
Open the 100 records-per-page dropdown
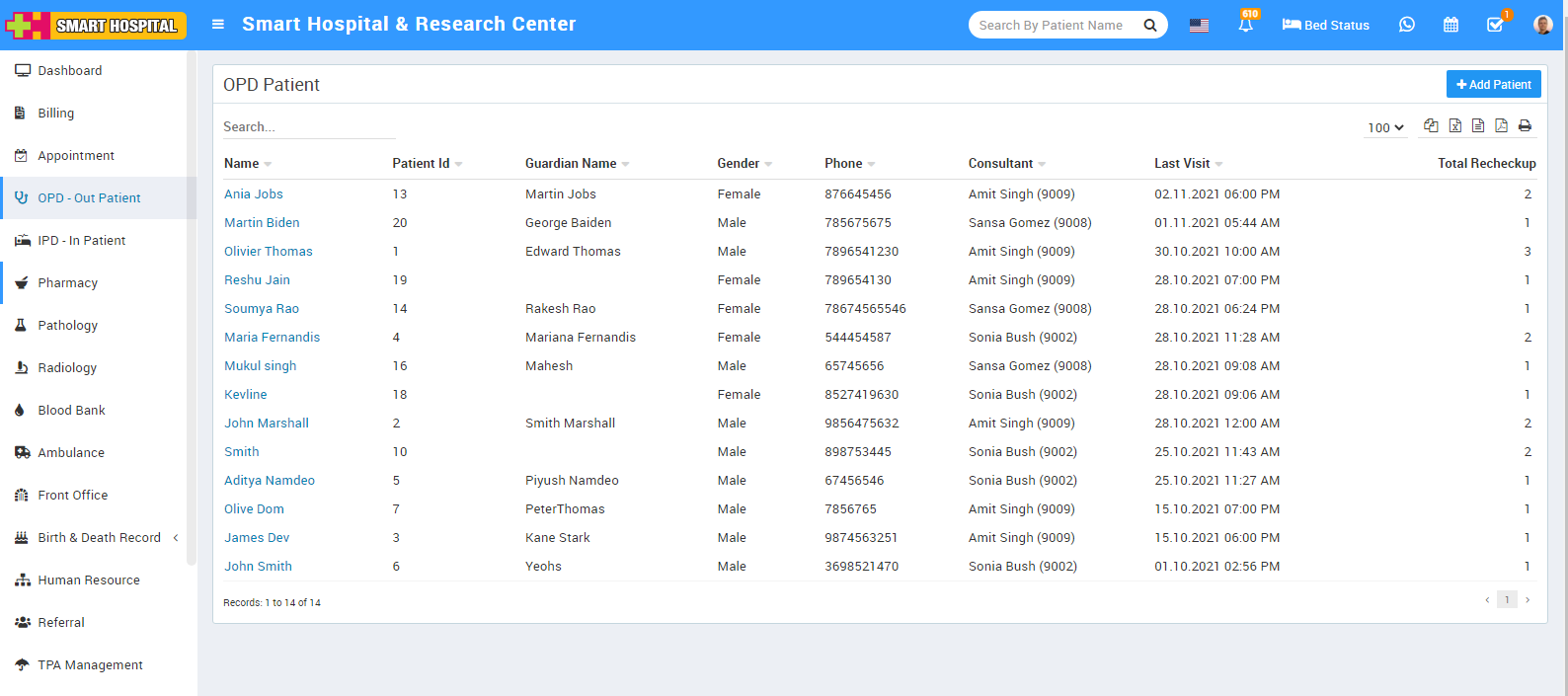click(1385, 127)
